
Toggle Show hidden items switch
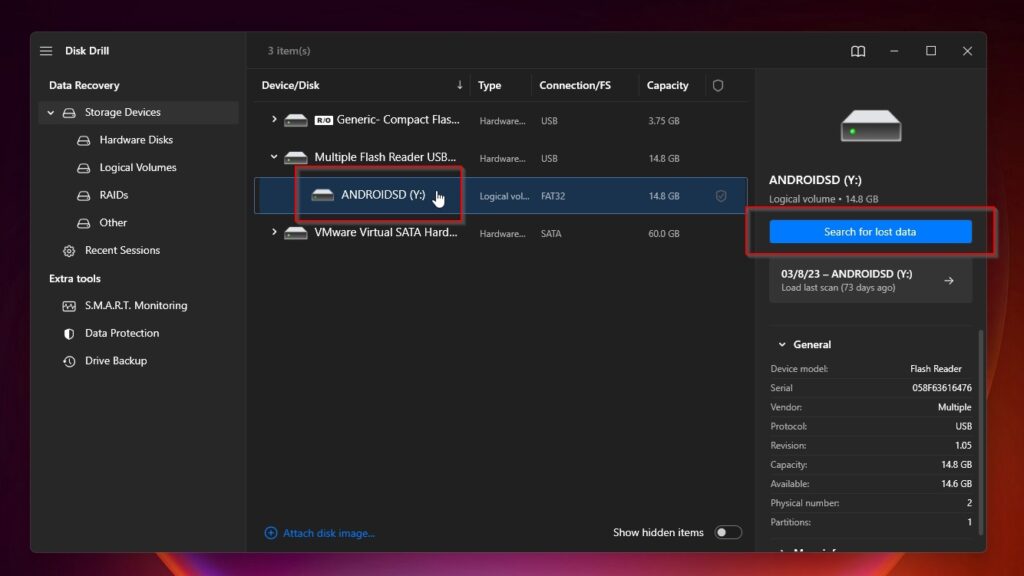tap(728, 533)
